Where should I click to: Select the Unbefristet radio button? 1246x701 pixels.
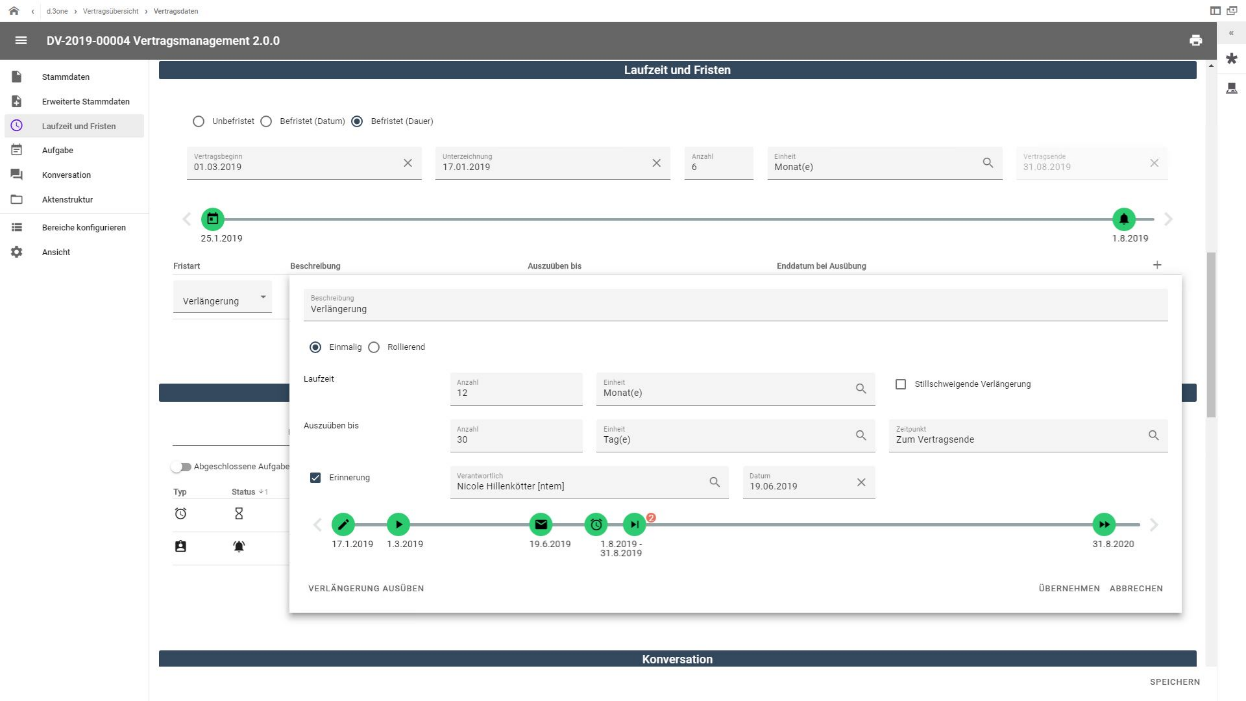tap(198, 121)
